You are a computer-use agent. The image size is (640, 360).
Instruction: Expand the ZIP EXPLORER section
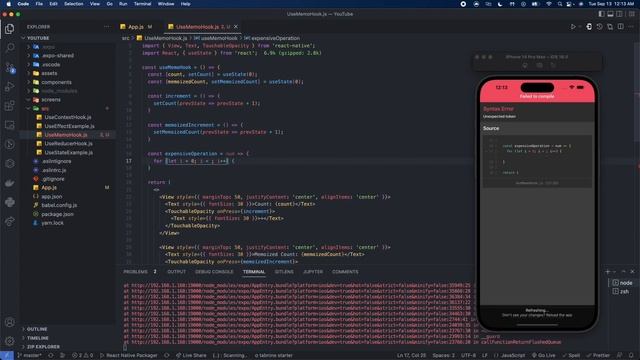tap(68, 347)
